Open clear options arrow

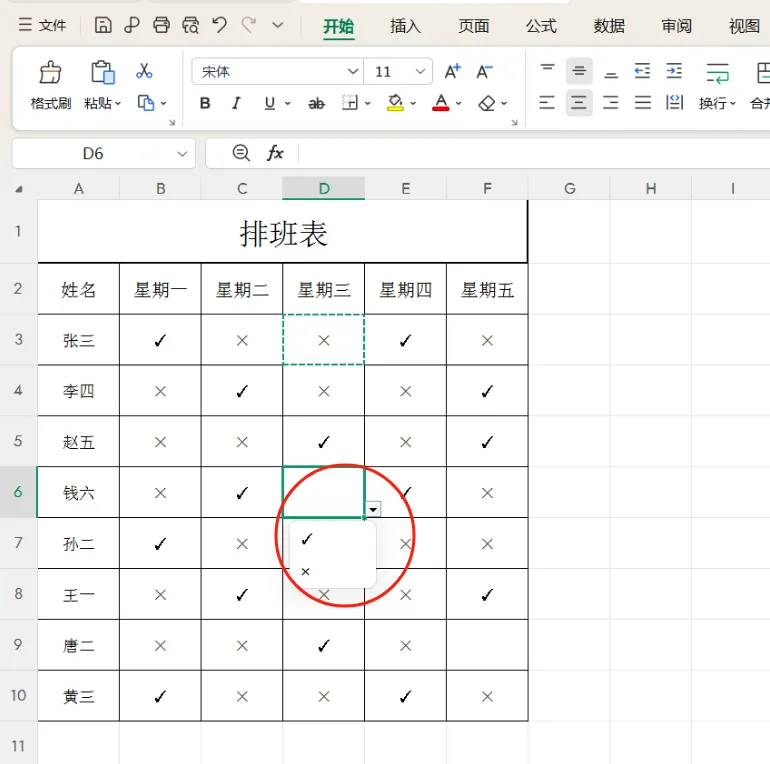[x=504, y=104]
